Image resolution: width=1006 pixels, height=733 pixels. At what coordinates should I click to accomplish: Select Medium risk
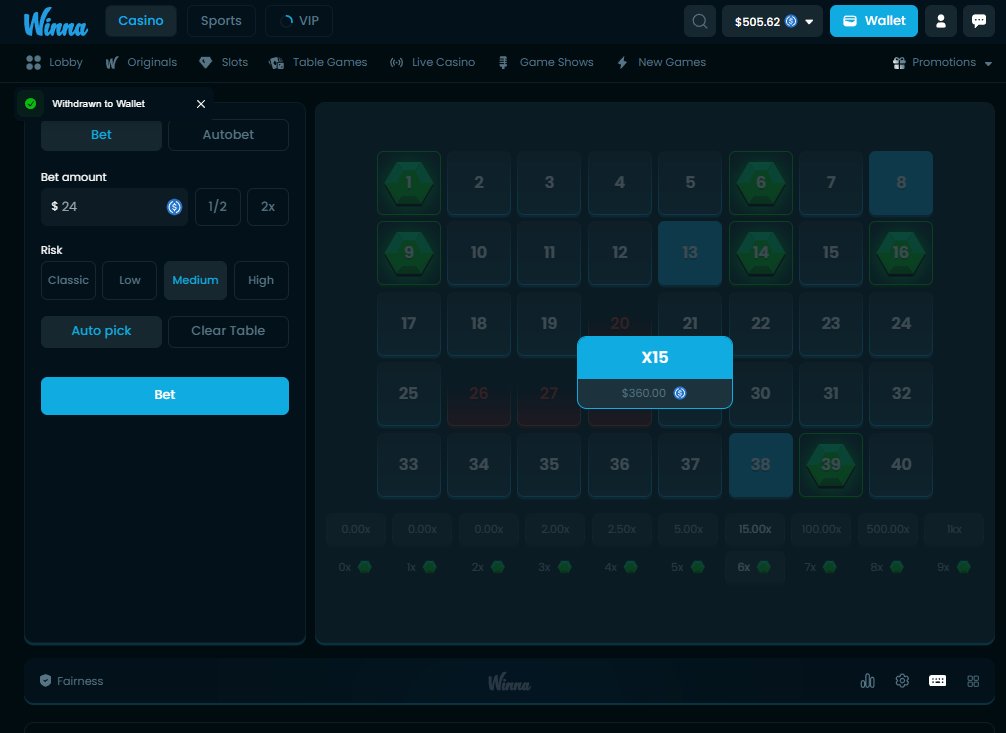click(x=195, y=280)
